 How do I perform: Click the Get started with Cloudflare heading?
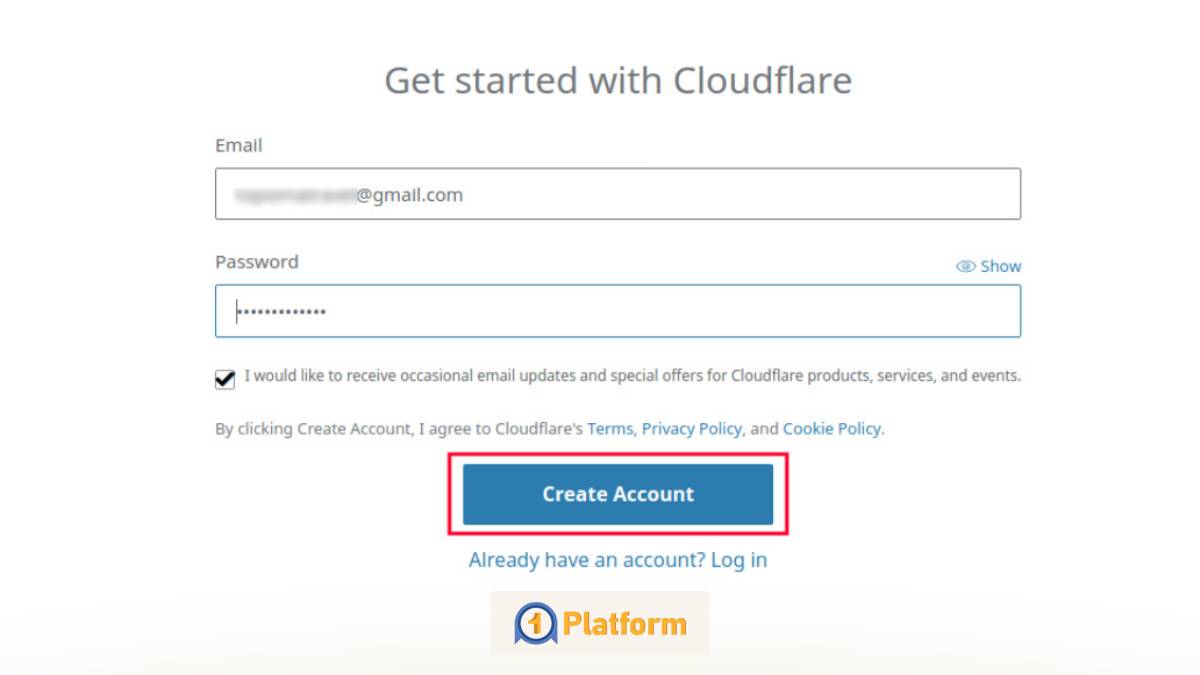pos(618,80)
